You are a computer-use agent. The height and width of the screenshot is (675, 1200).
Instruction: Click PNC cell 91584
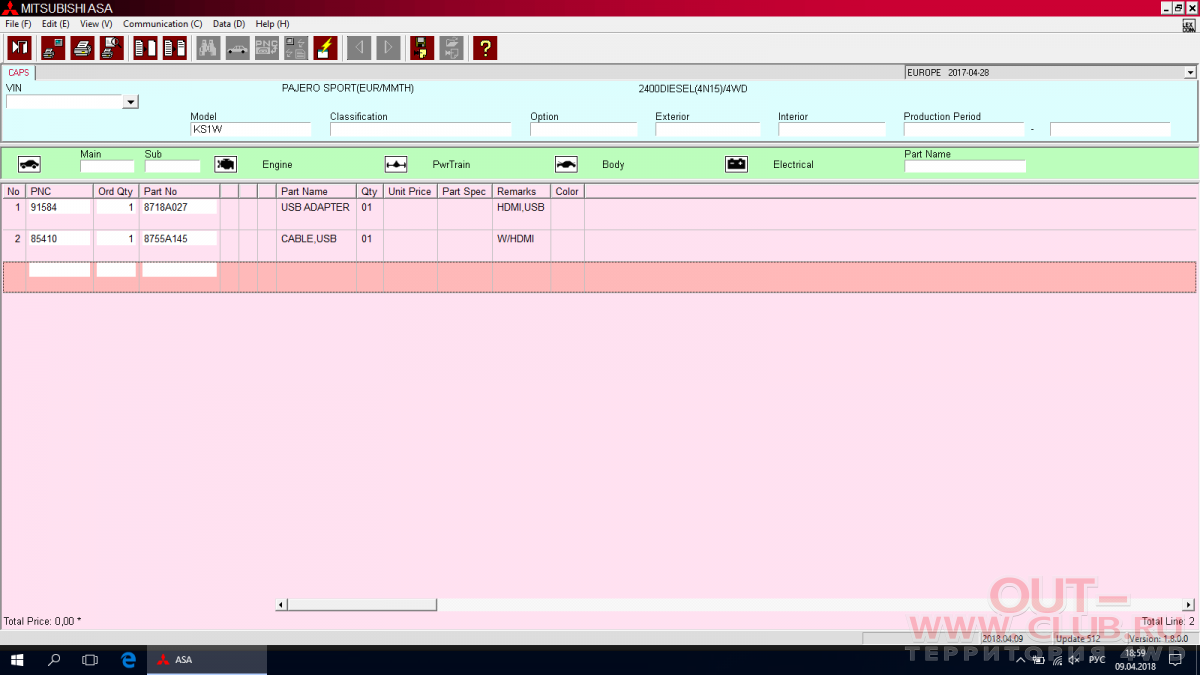(60, 207)
